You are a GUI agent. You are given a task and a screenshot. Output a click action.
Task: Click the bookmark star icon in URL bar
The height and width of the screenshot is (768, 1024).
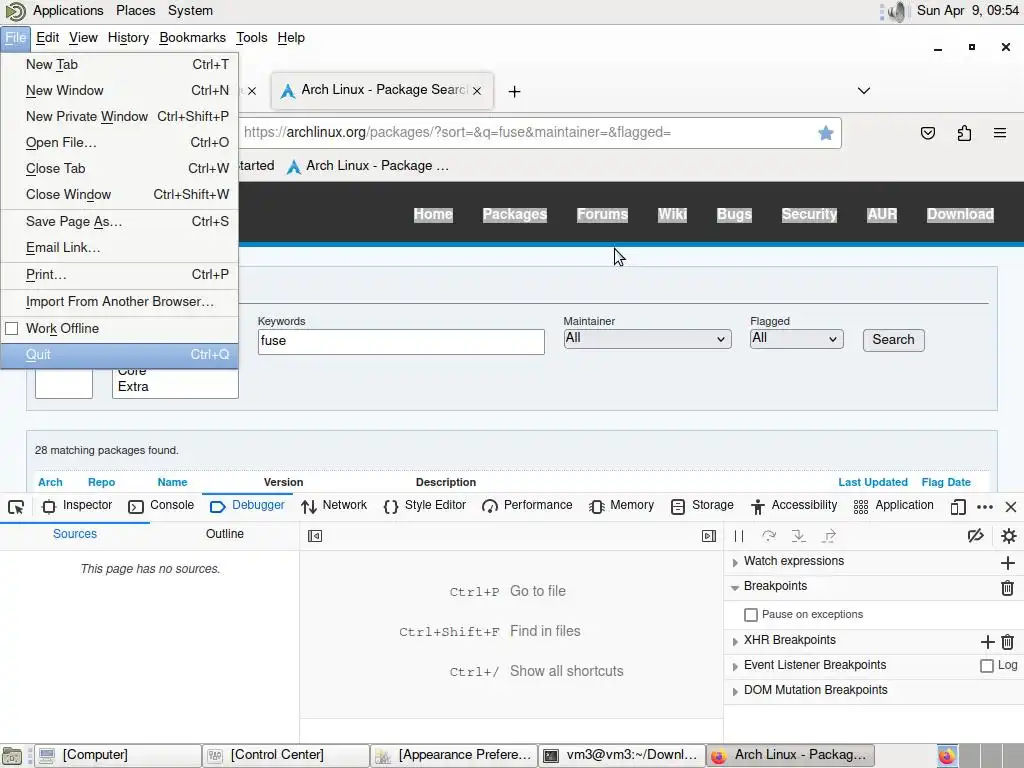tap(825, 133)
